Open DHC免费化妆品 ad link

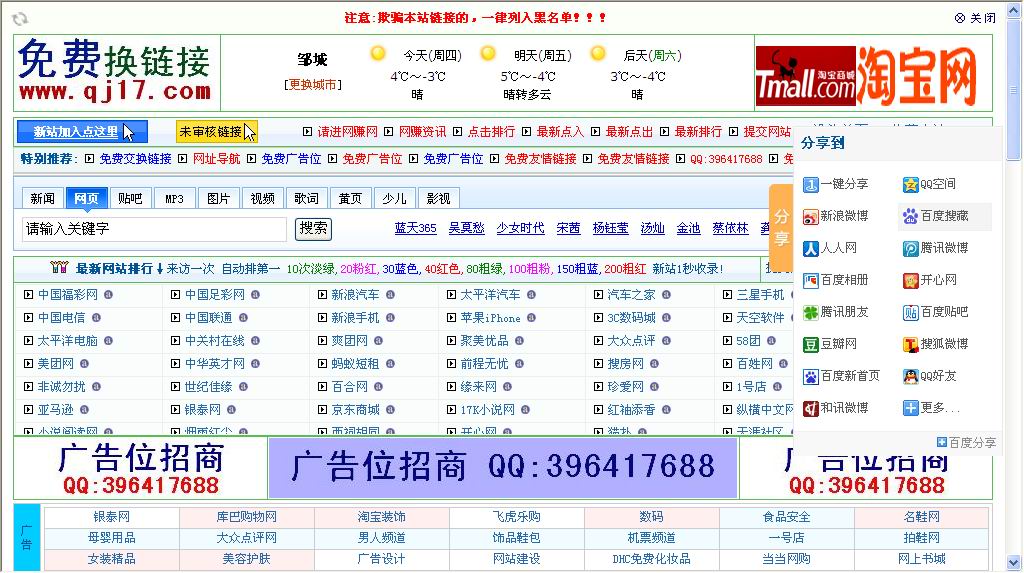click(651, 559)
